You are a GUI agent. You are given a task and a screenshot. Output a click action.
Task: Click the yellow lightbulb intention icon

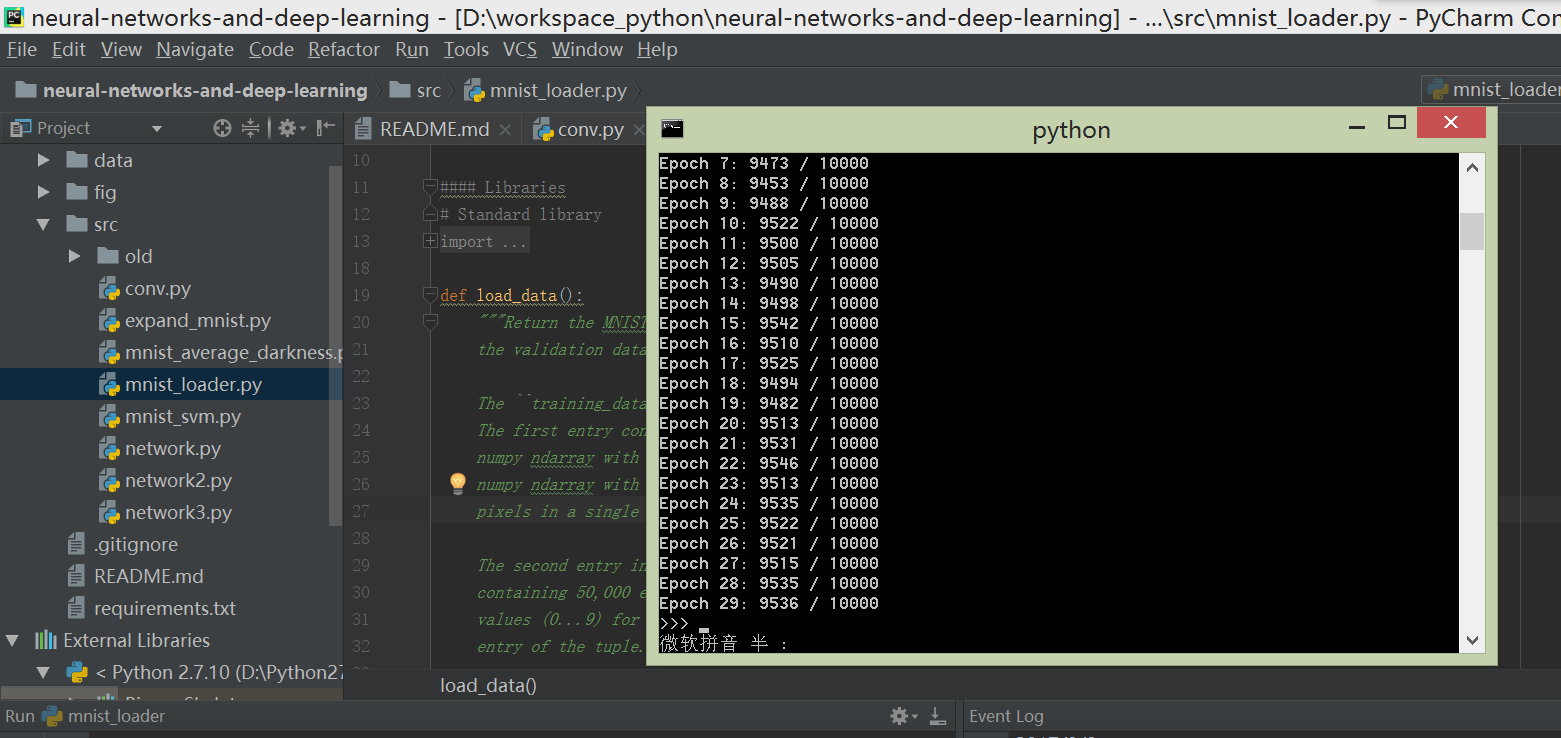point(458,484)
